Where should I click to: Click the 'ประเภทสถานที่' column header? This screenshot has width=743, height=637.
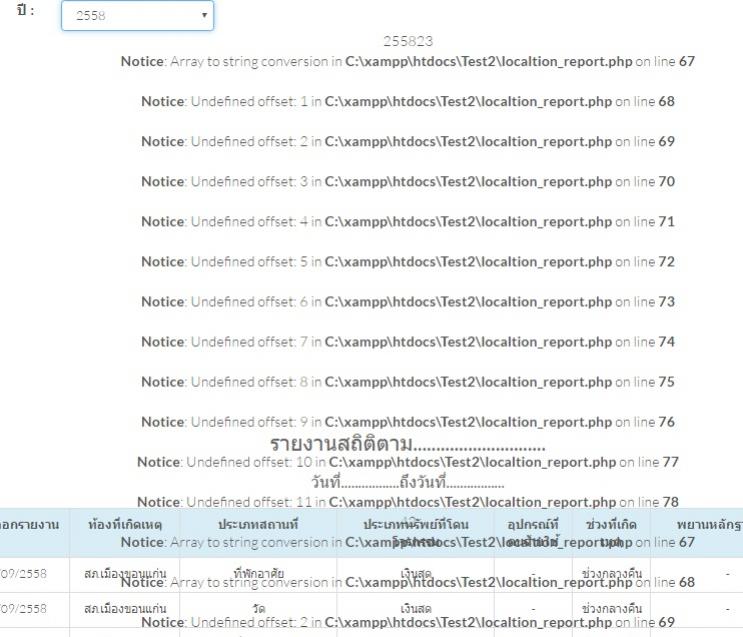(x=258, y=525)
